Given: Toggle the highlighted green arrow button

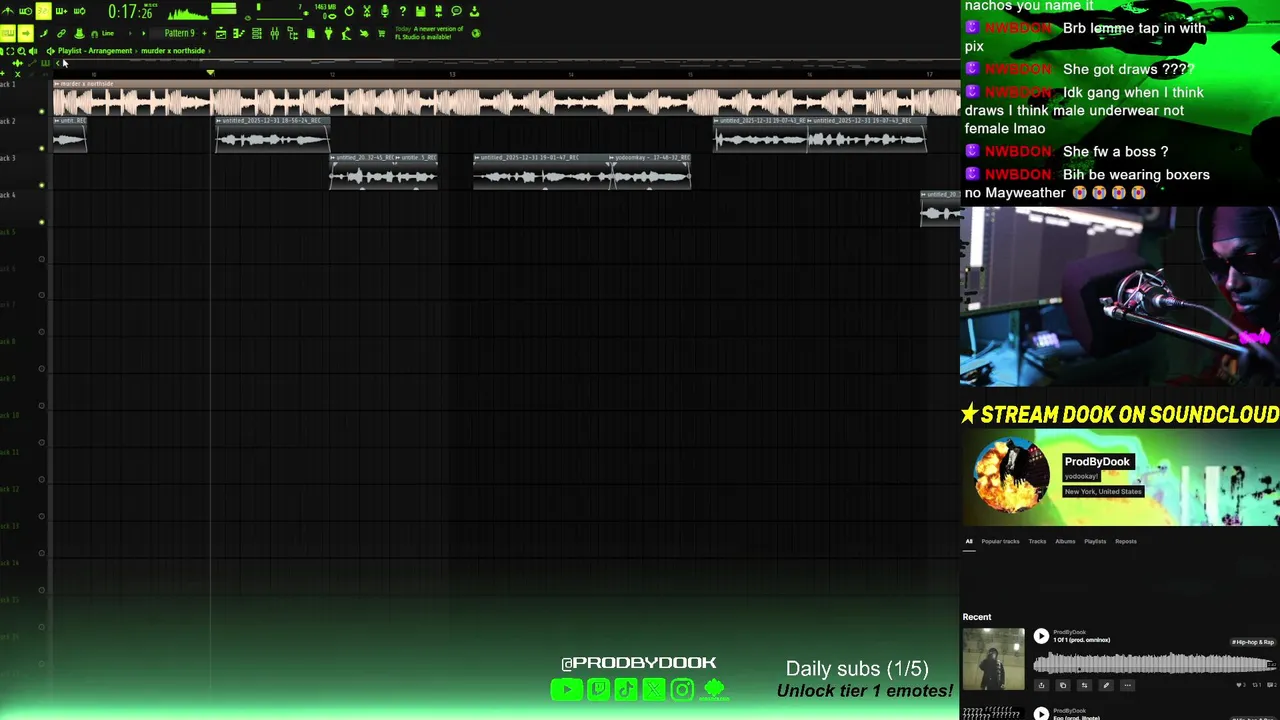Looking at the screenshot, I should click(x=25, y=33).
